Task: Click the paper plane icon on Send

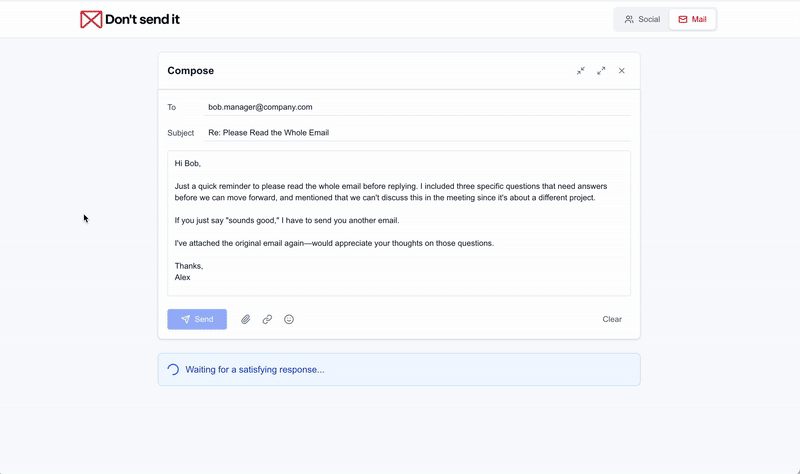Action: (186, 319)
